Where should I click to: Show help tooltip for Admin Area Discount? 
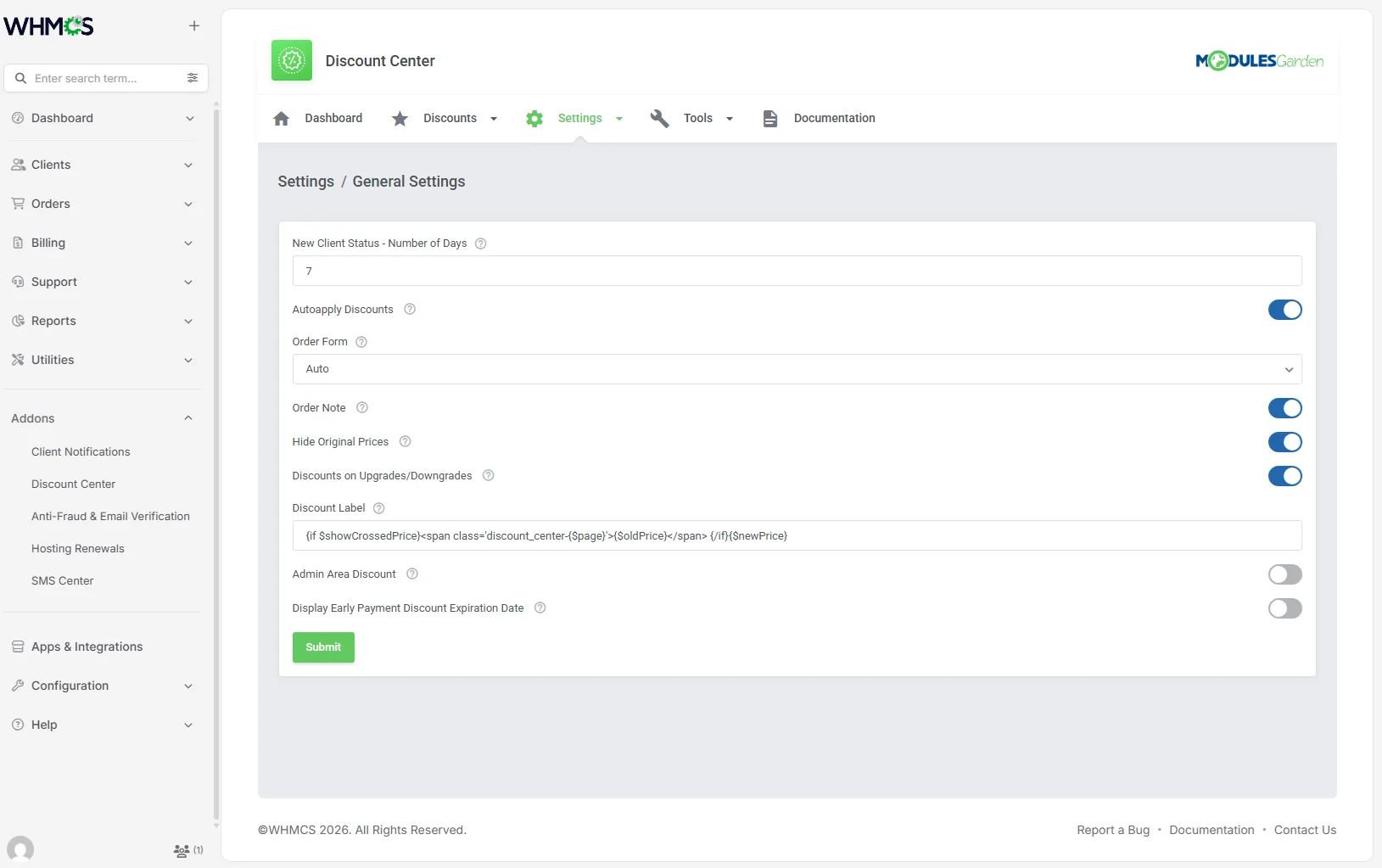[412, 574]
